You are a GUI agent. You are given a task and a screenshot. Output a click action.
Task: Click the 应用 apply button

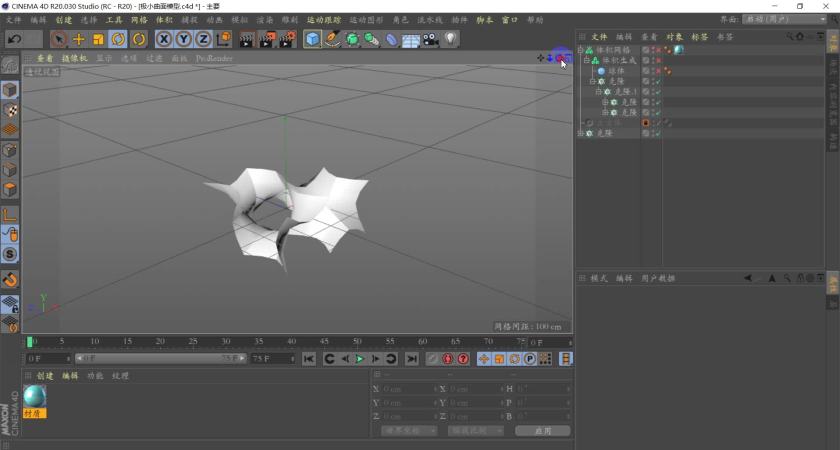[x=542, y=431]
